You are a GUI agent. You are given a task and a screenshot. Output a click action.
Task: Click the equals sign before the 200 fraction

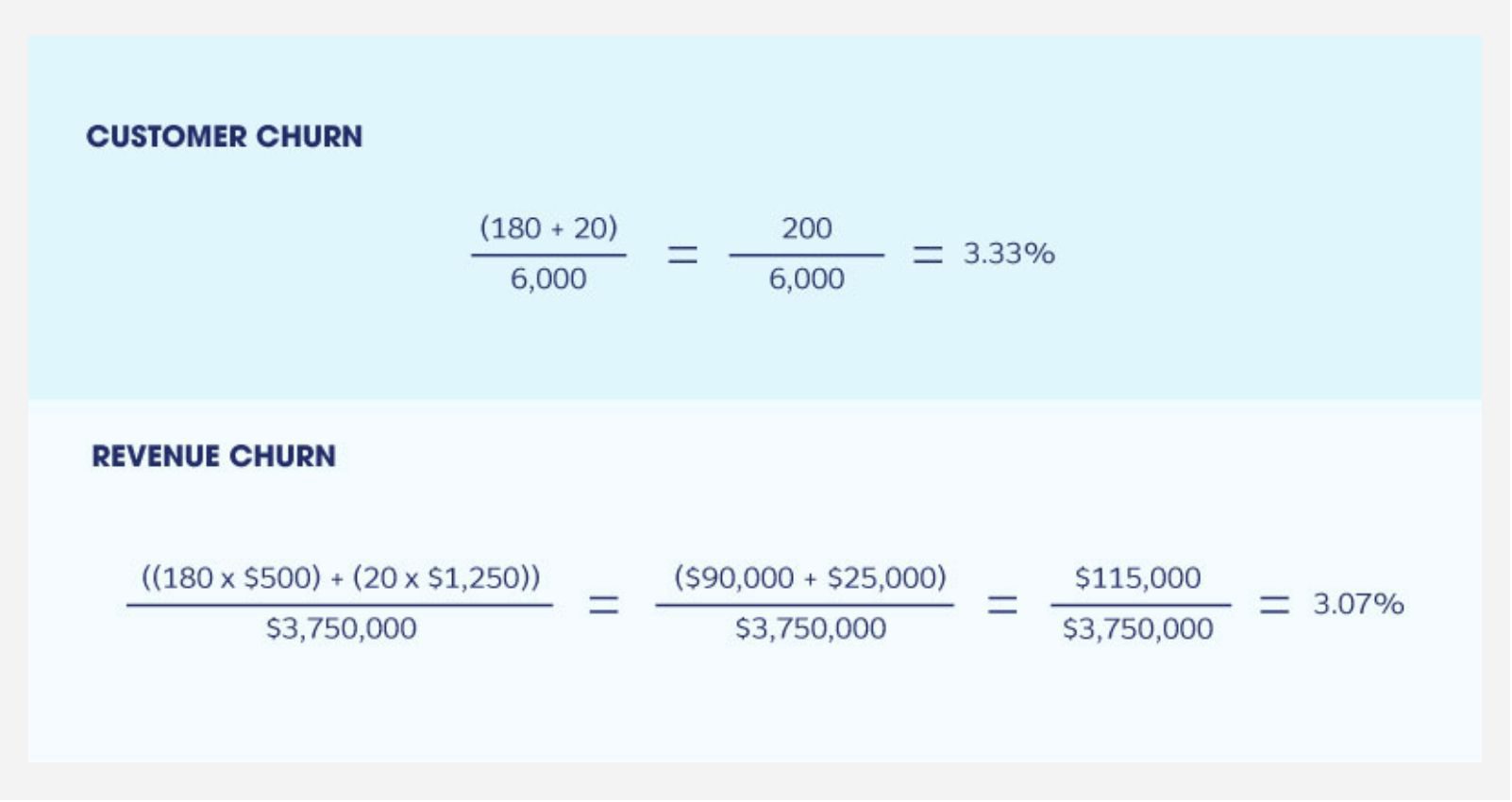click(683, 254)
